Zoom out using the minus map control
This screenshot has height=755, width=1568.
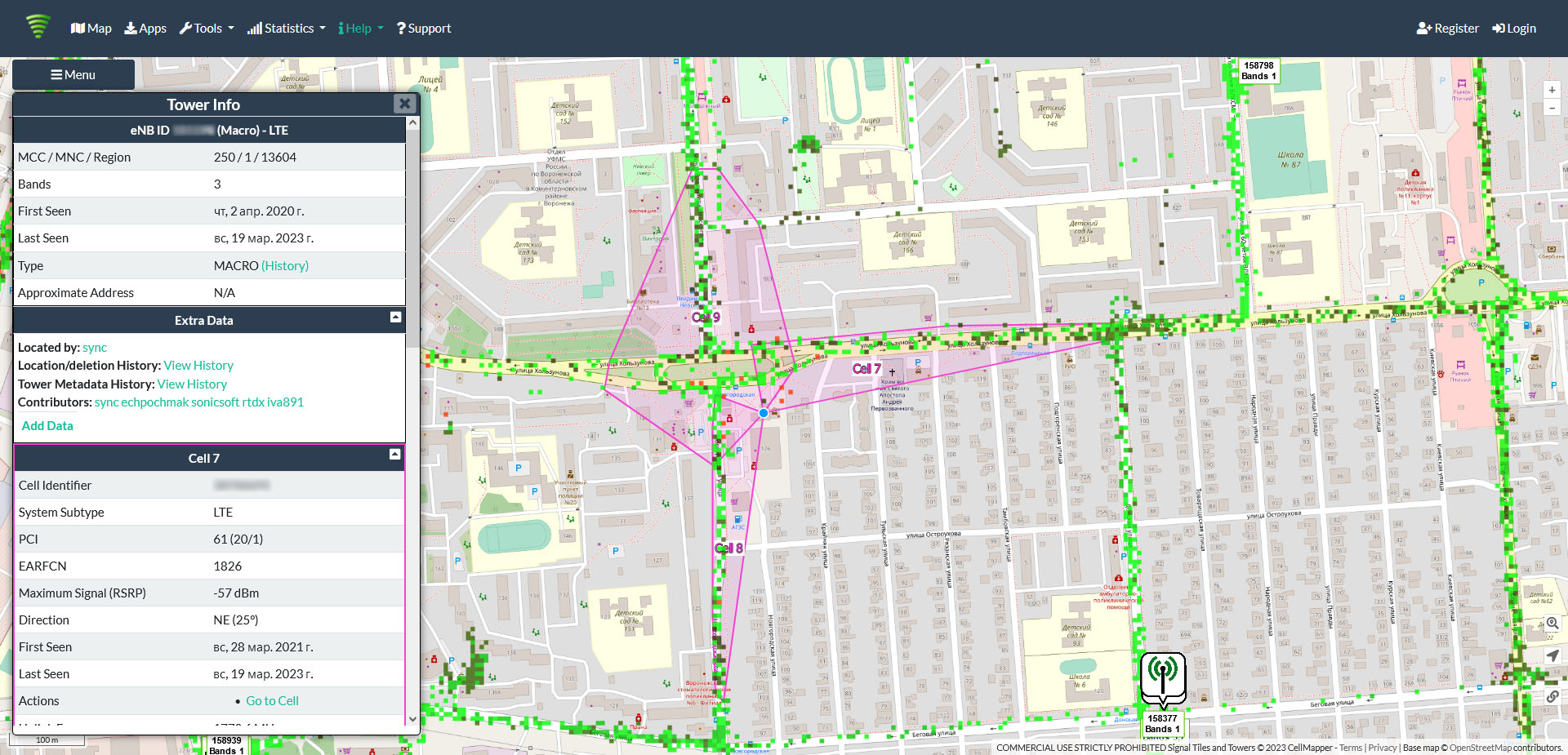pos(1552,108)
